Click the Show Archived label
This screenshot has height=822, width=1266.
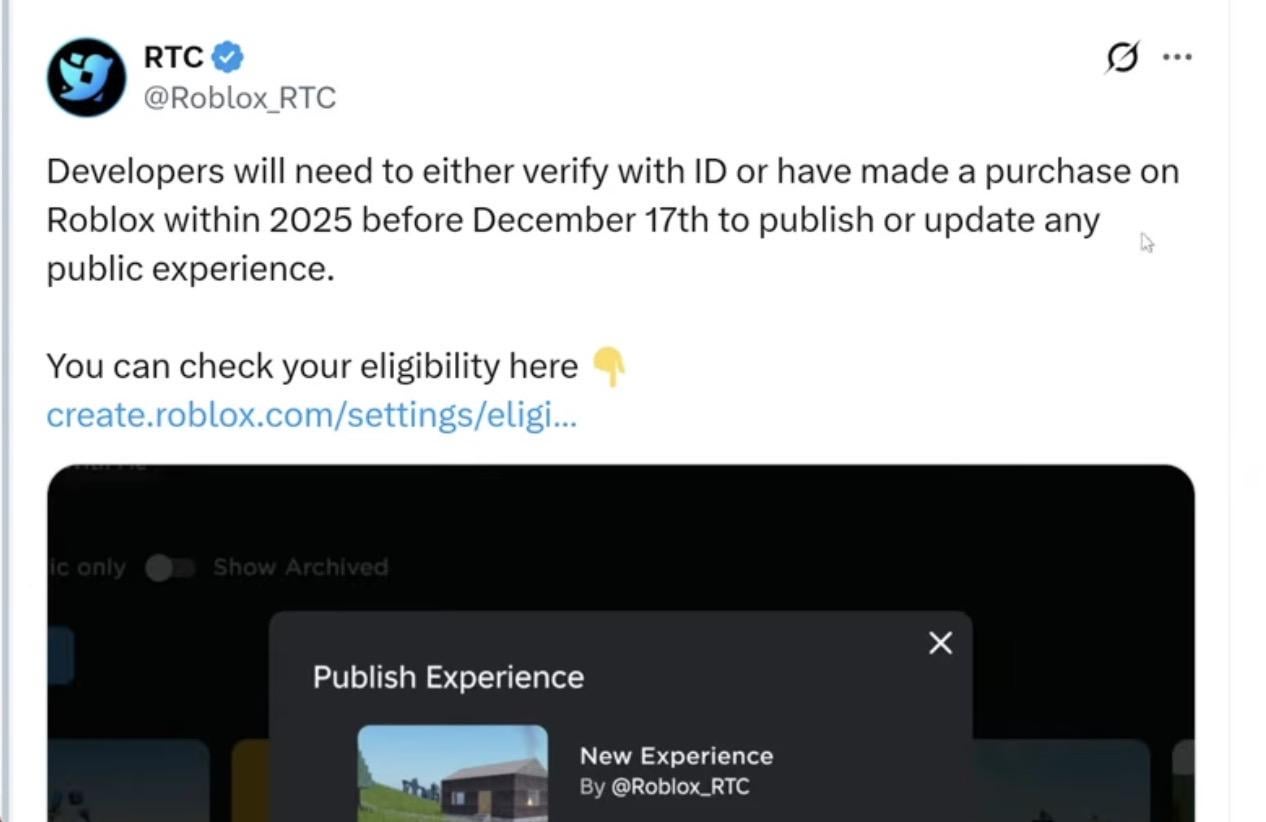click(300, 568)
